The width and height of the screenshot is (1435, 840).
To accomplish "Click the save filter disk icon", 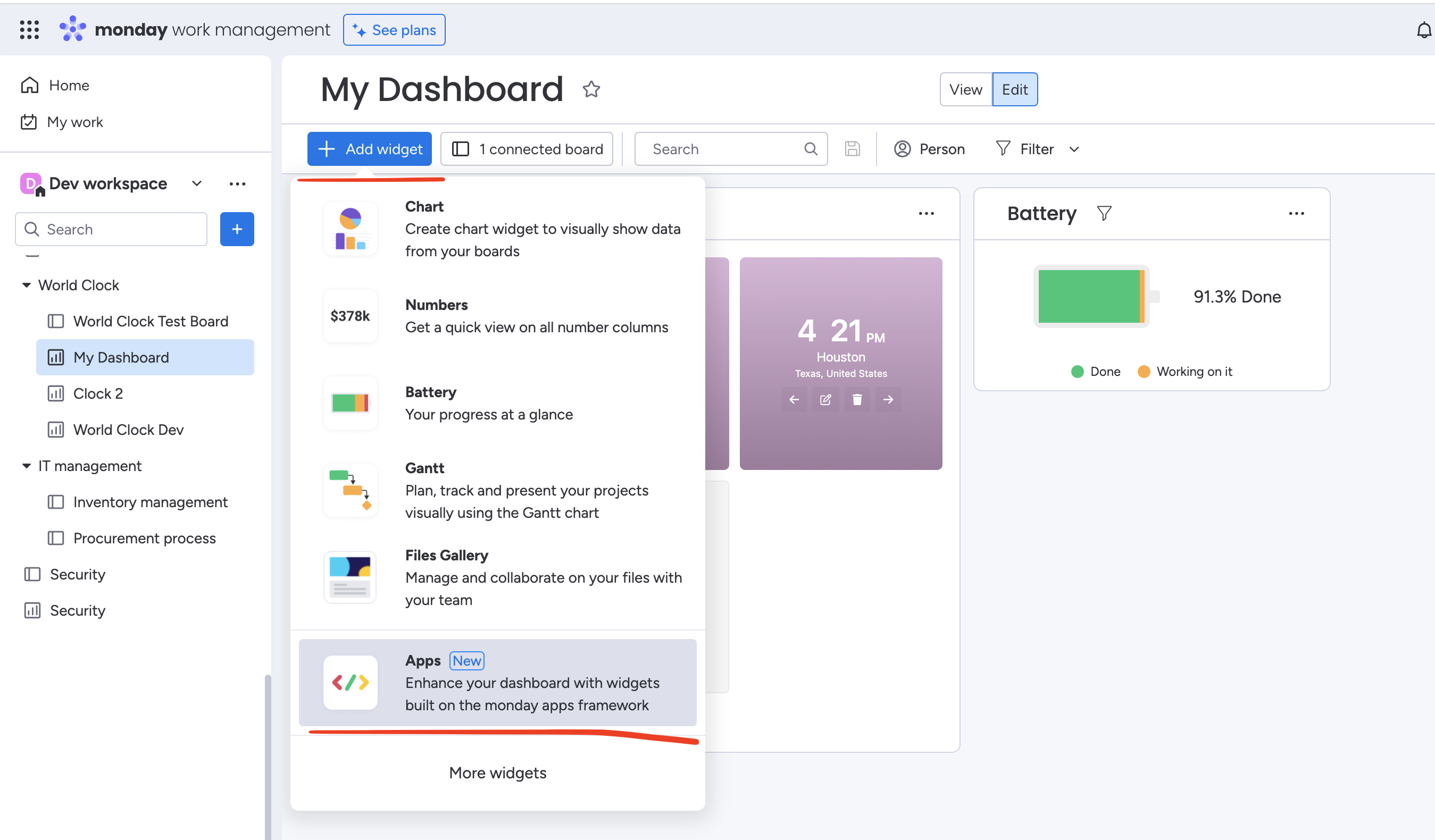I will pyautogui.click(x=852, y=149).
